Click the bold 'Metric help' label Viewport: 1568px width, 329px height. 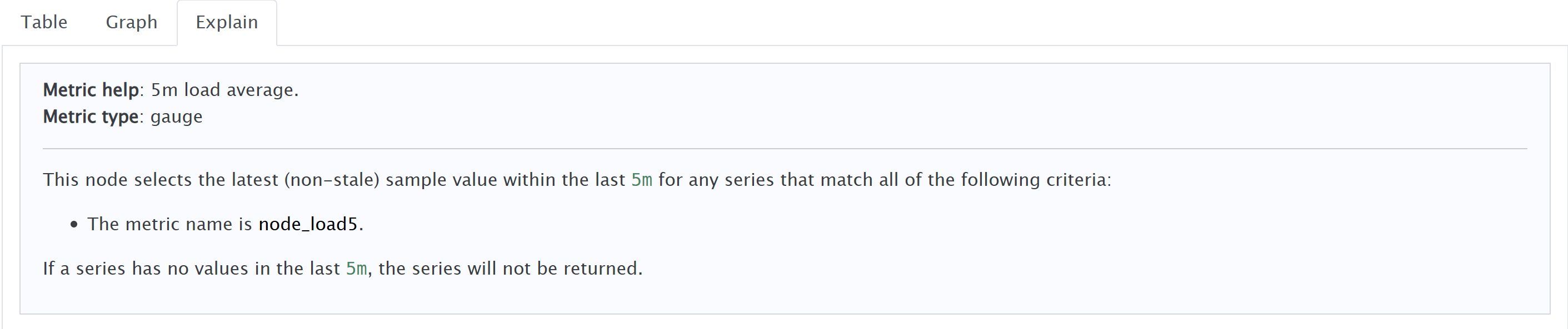coord(91,90)
